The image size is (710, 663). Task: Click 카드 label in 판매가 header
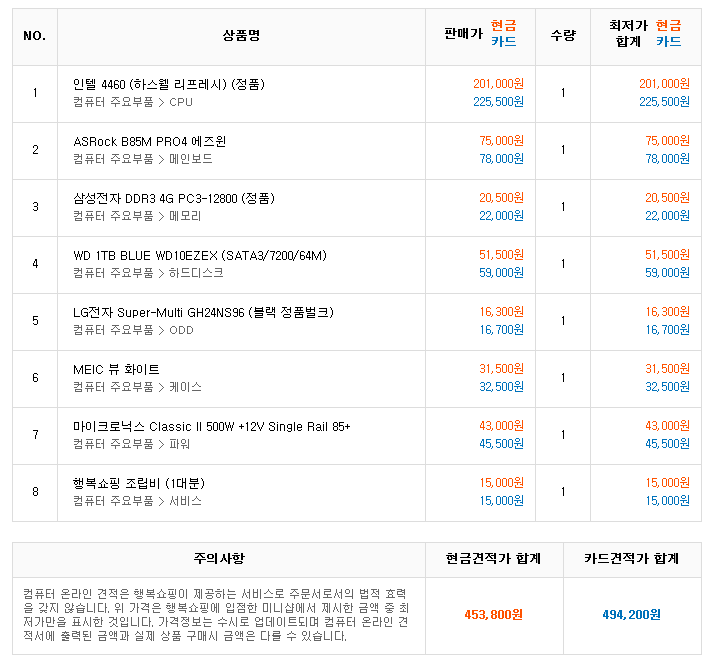click(504, 42)
